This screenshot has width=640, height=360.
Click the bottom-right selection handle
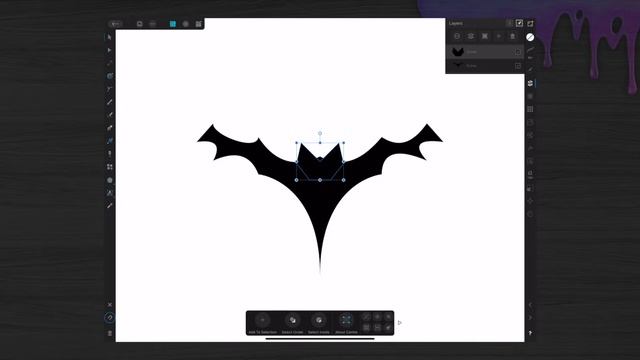(x=344, y=180)
